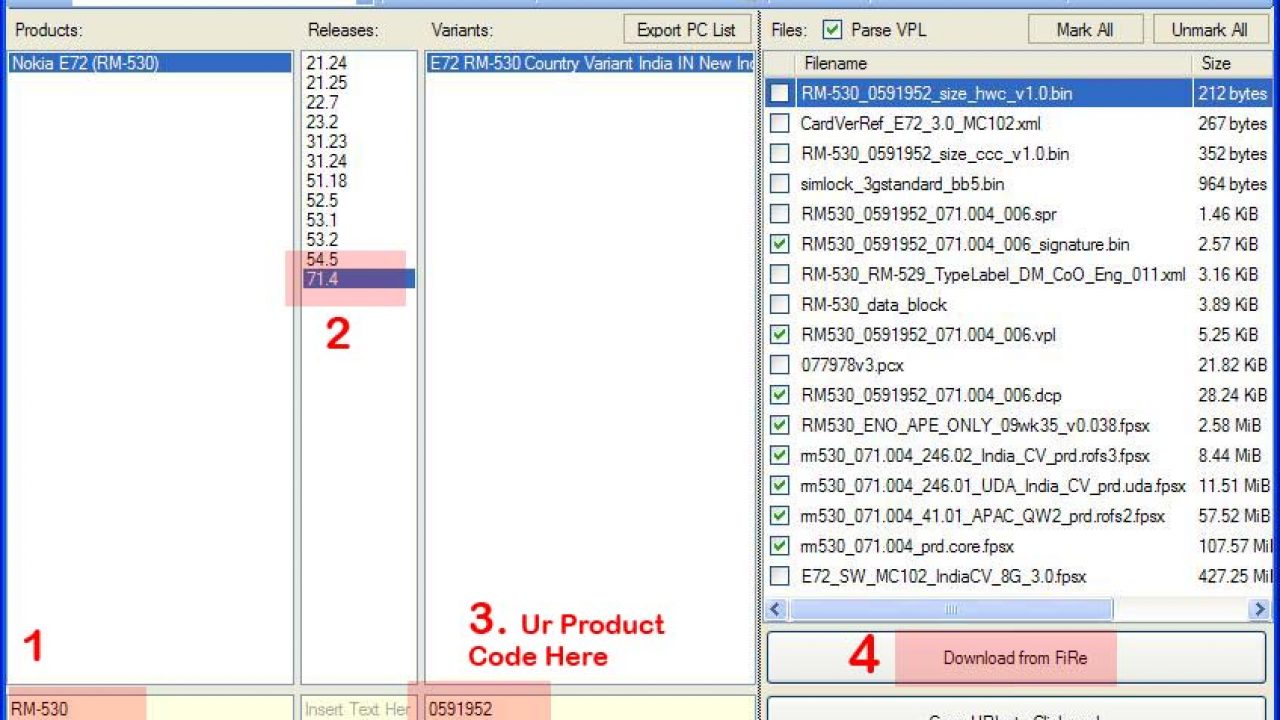Viewport: 1280px width, 720px height.
Task: Uncheck RM530_0591952_071.004_006.vpl file box
Action: [779, 334]
